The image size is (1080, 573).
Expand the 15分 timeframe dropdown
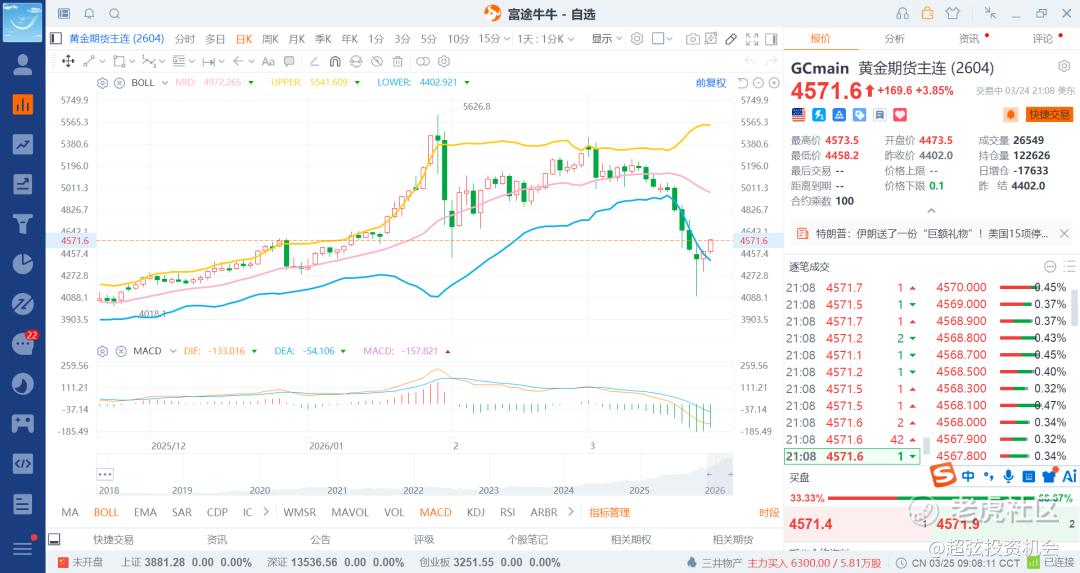[489, 39]
